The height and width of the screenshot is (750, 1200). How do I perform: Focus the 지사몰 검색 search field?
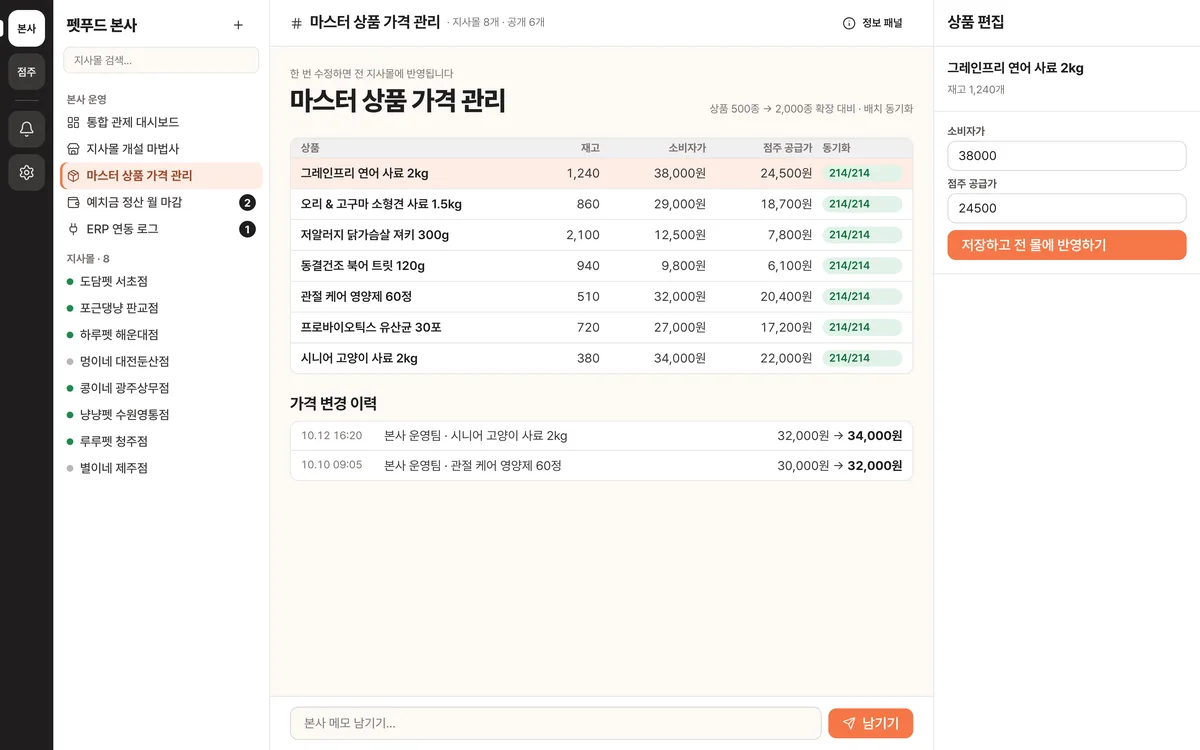161,60
